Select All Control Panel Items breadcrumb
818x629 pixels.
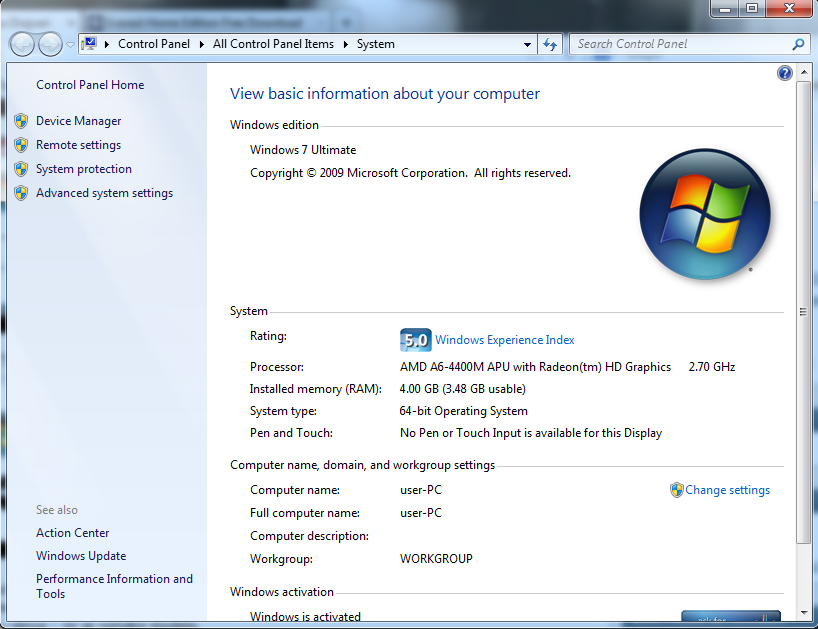tap(273, 44)
